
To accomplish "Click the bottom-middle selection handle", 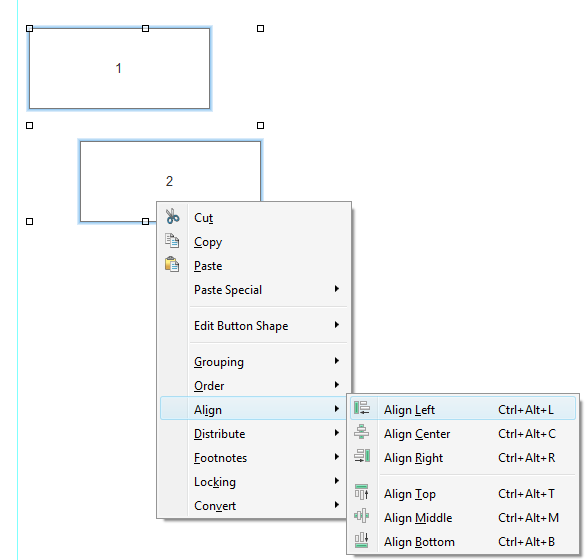I will pyautogui.click(x=146, y=222).
